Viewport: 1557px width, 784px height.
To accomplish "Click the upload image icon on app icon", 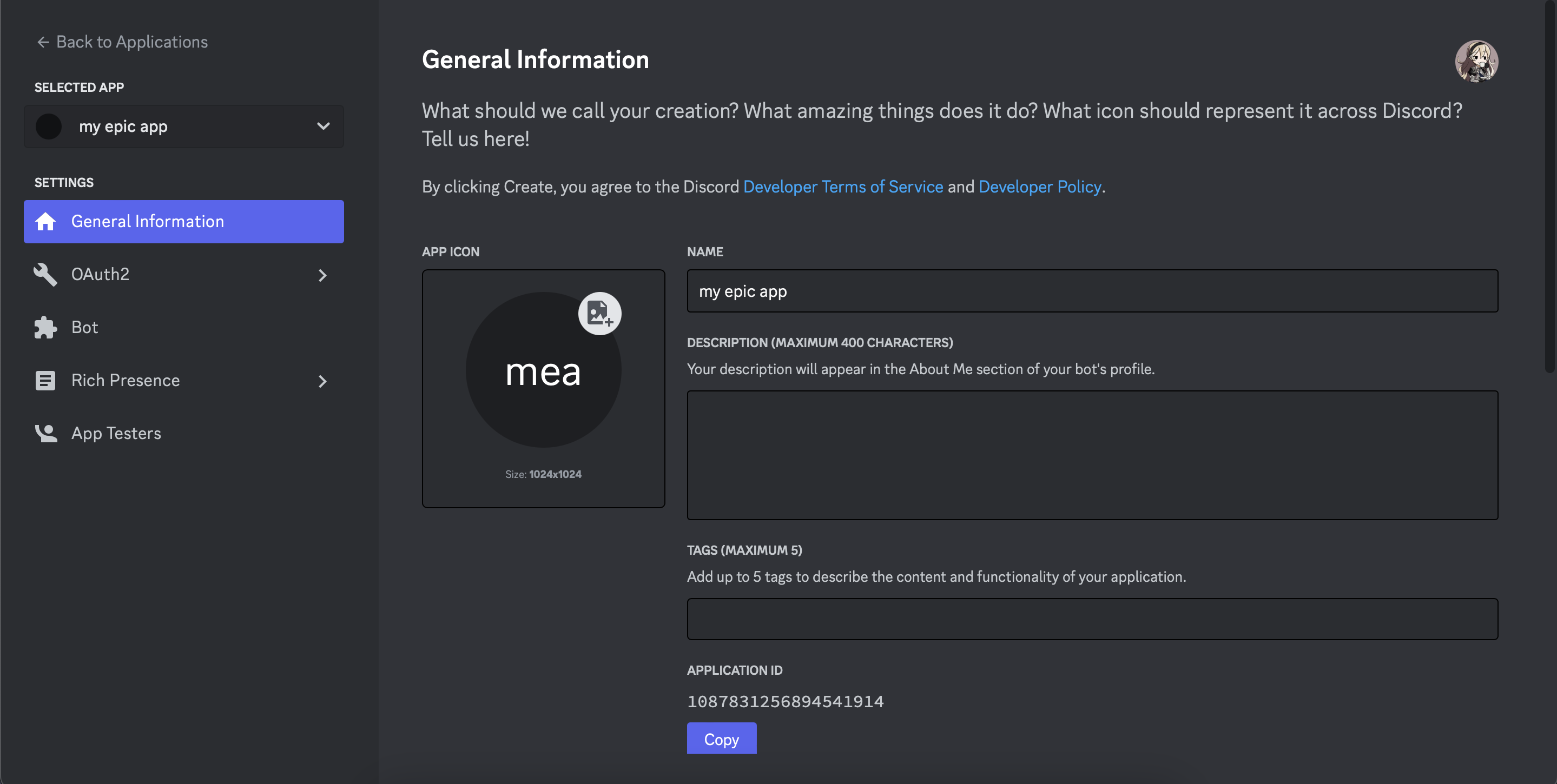I will click(599, 314).
